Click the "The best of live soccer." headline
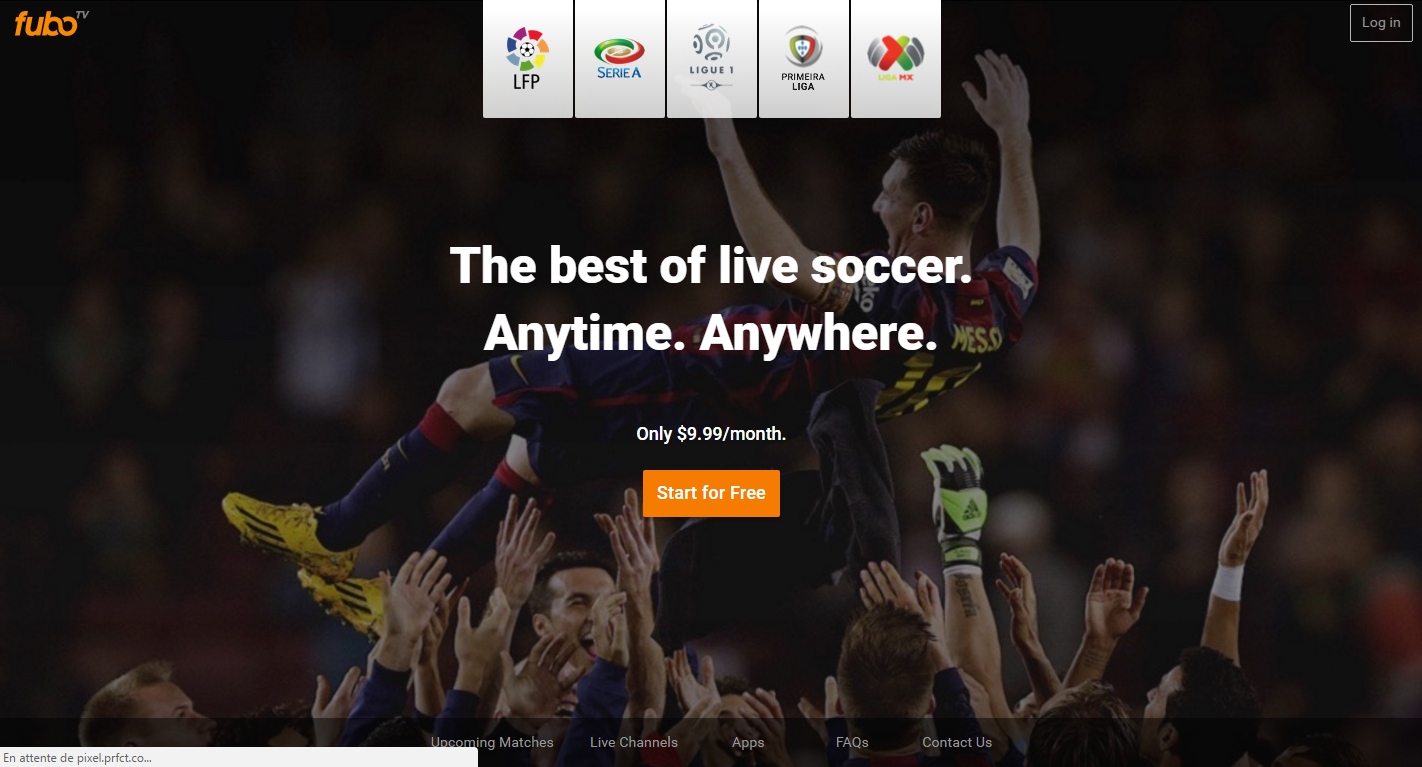The image size is (1422, 767). [711, 265]
